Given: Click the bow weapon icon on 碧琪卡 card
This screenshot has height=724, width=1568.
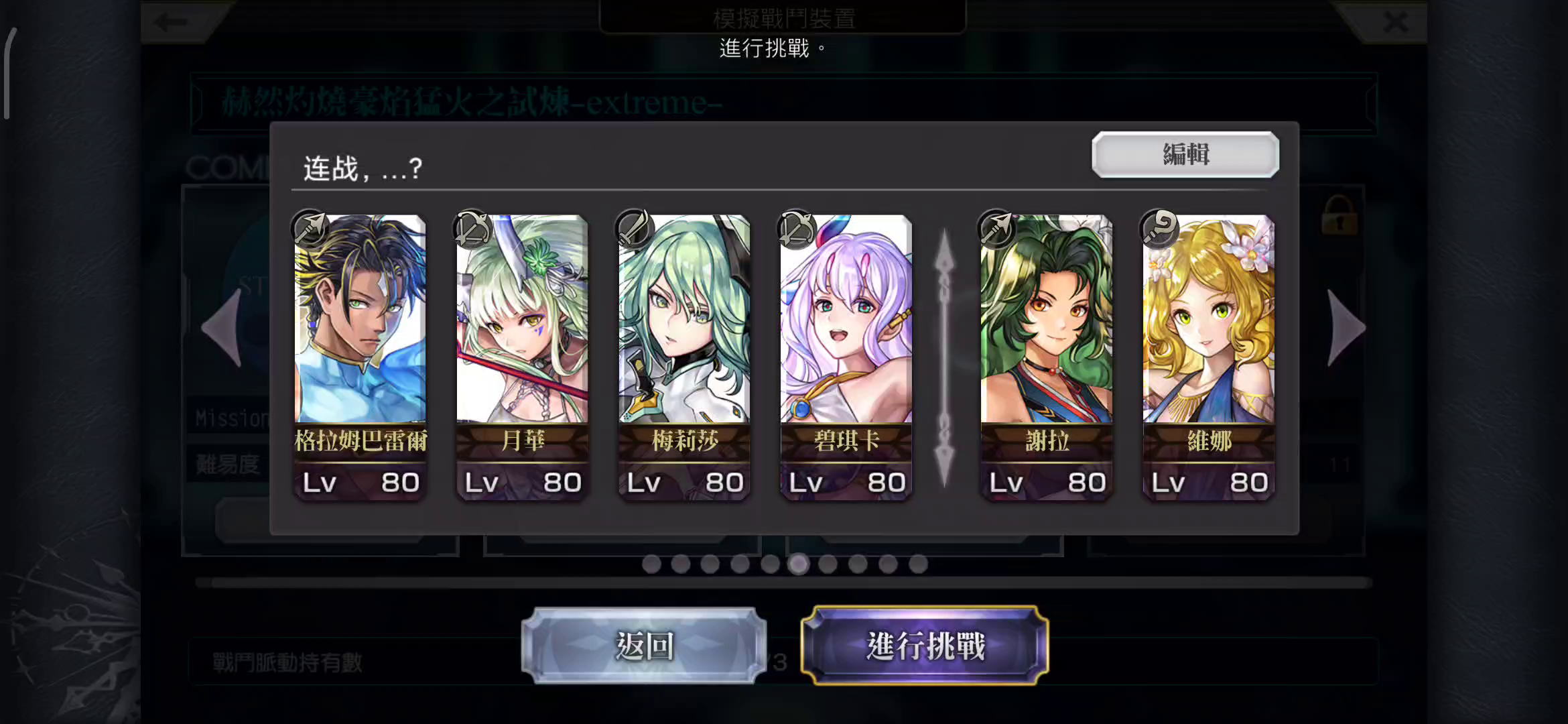Looking at the screenshot, I should coord(797,228).
